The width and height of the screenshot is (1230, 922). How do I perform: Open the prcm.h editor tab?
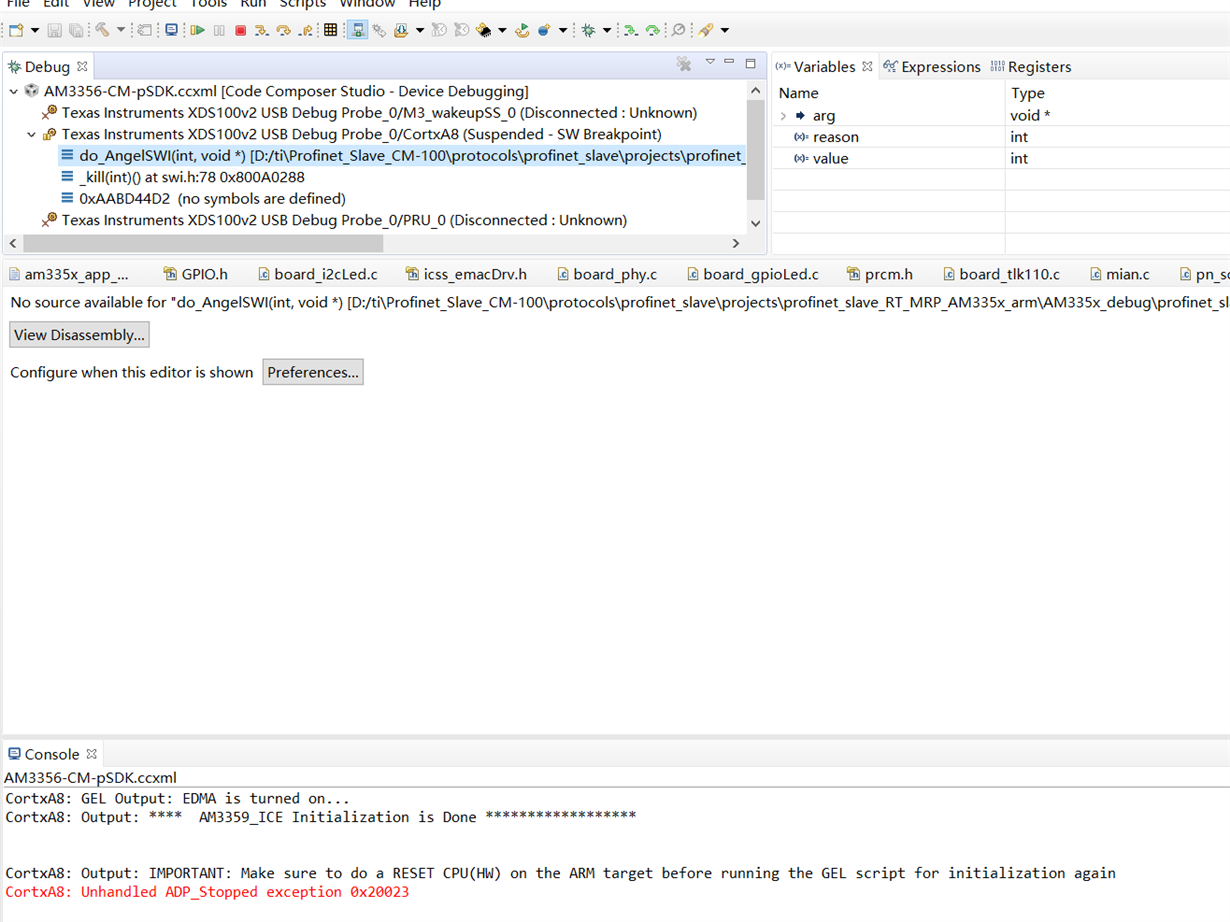[880, 274]
